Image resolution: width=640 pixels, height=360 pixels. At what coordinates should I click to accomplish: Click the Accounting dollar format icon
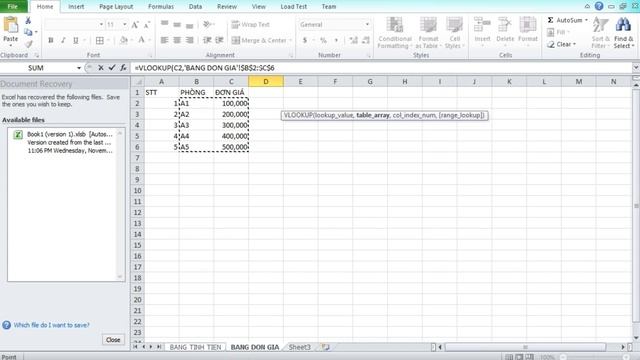click(304, 40)
